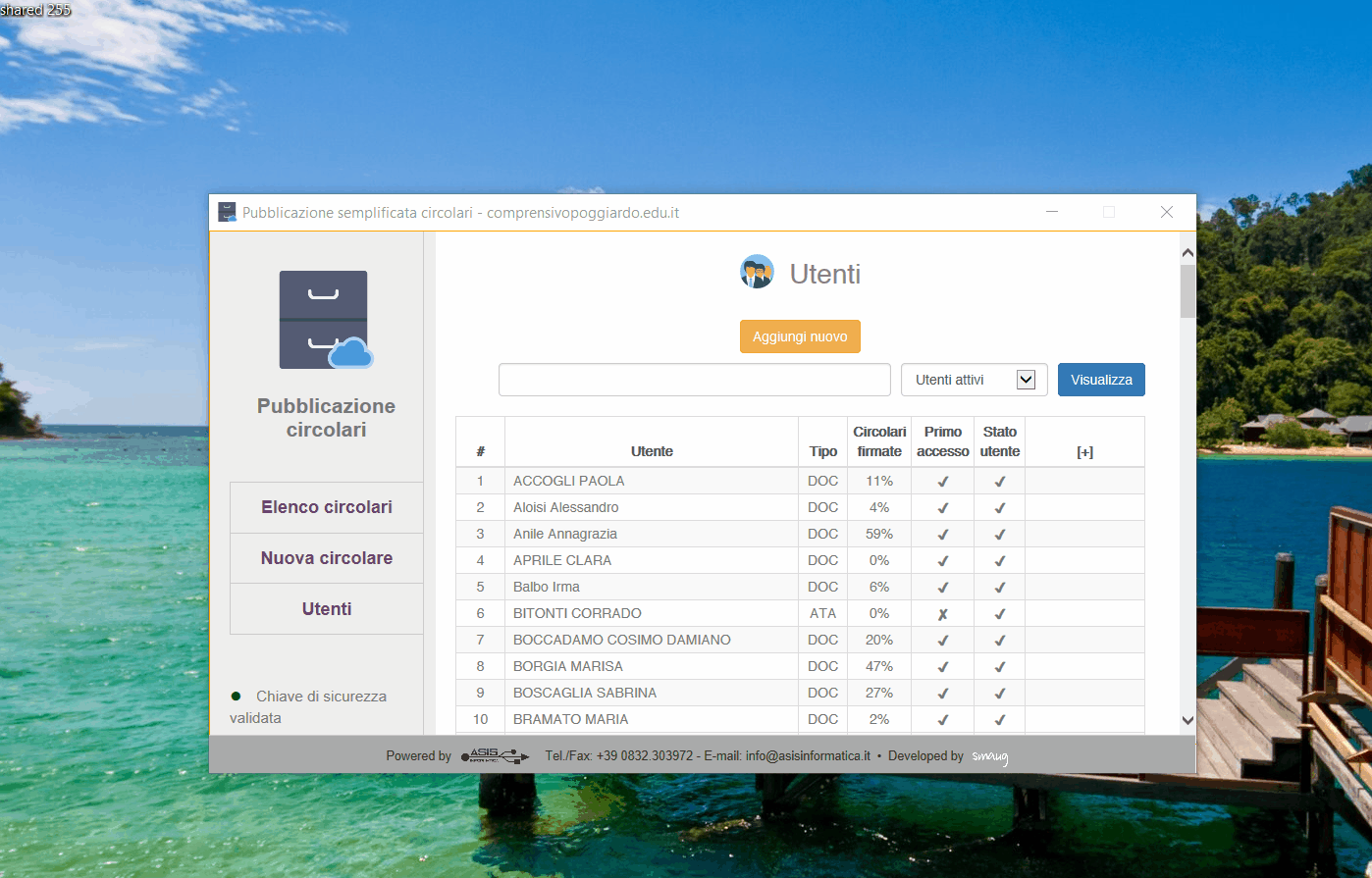Click scrollbar down arrow

point(1187,720)
